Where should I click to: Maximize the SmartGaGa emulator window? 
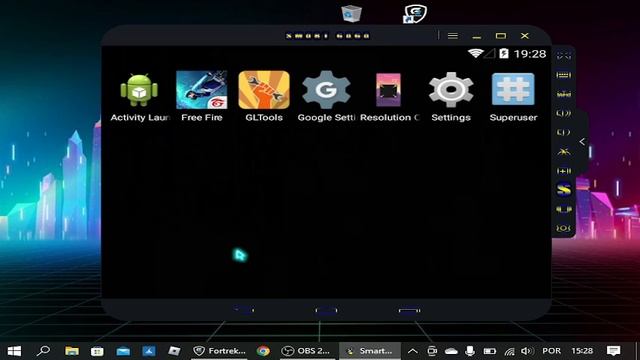click(x=501, y=36)
